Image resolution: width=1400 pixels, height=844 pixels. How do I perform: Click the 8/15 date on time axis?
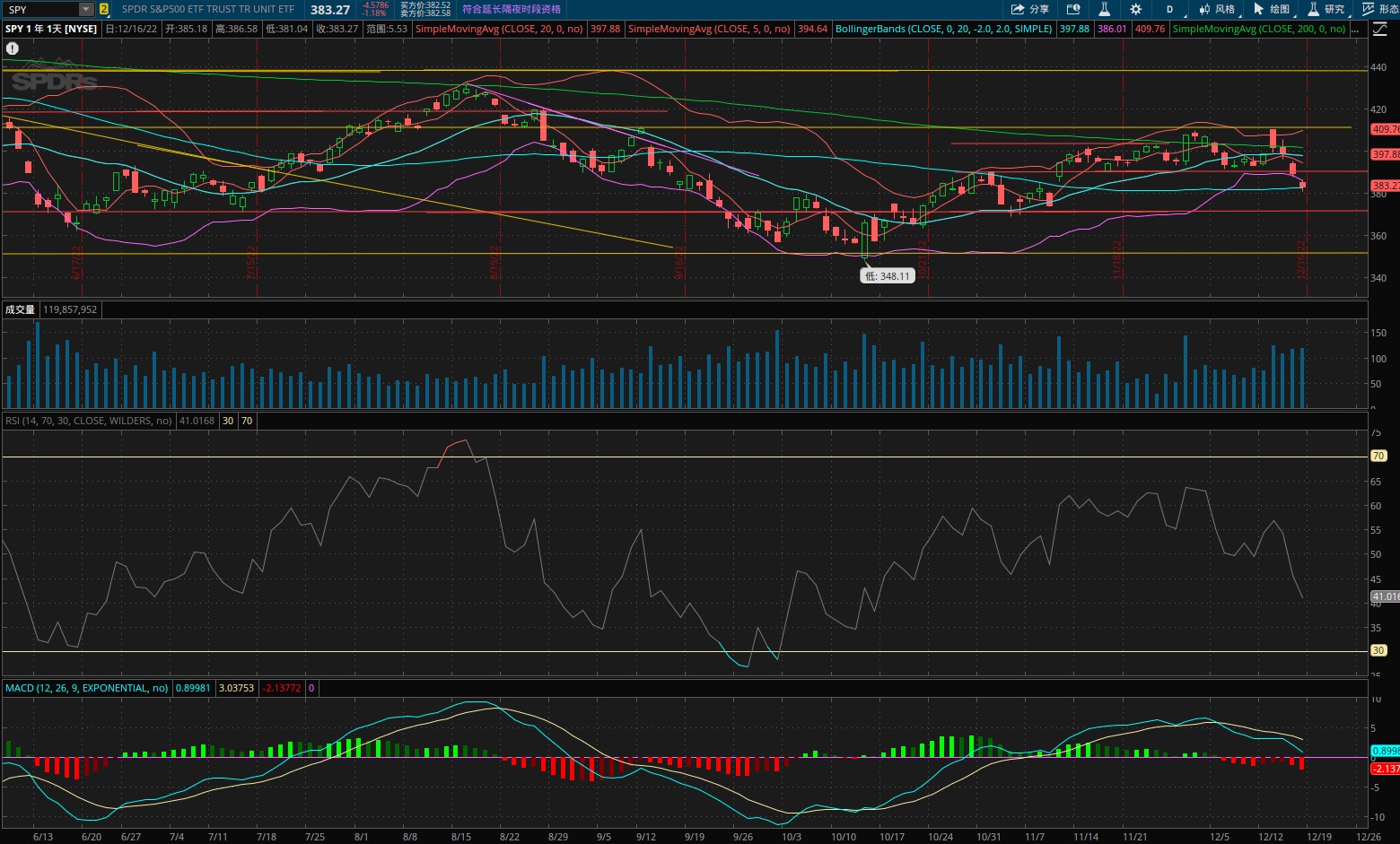click(461, 837)
